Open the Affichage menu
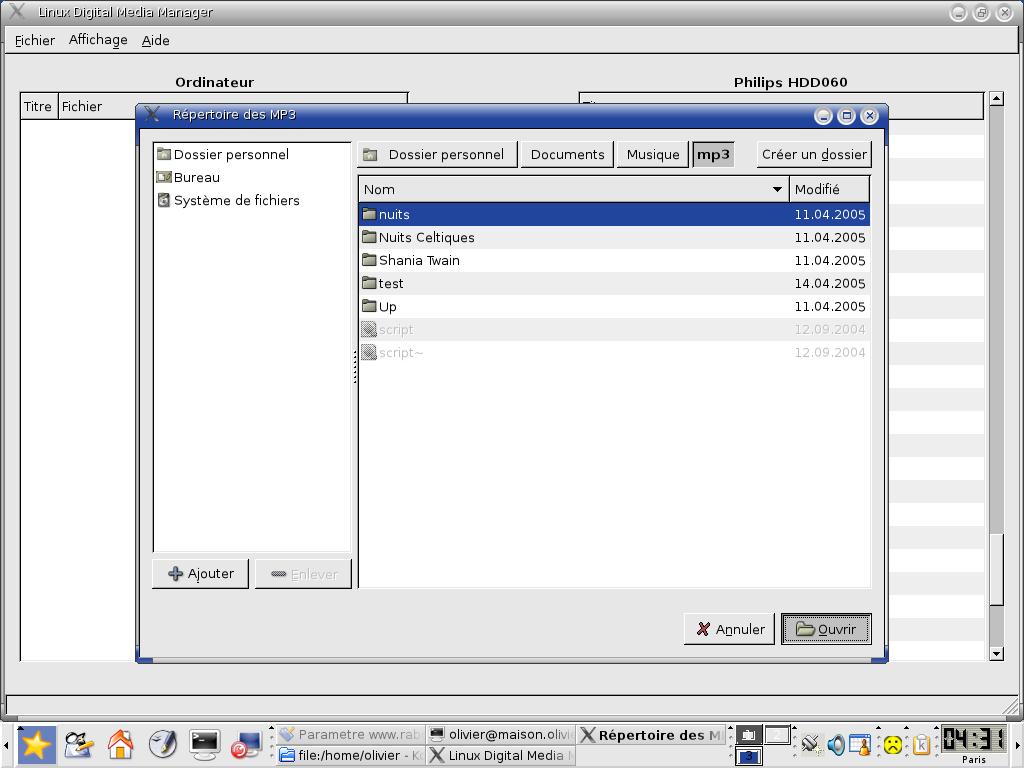 point(98,40)
